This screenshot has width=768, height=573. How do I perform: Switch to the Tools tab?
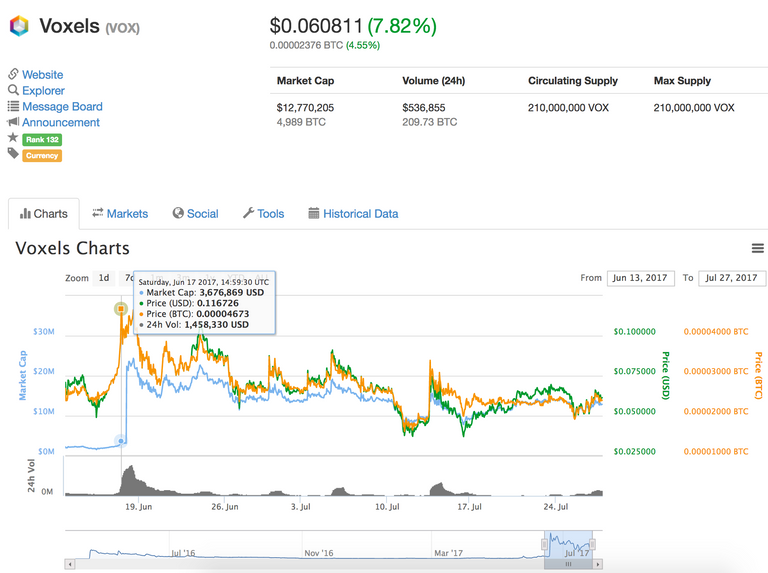(x=264, y=214)
